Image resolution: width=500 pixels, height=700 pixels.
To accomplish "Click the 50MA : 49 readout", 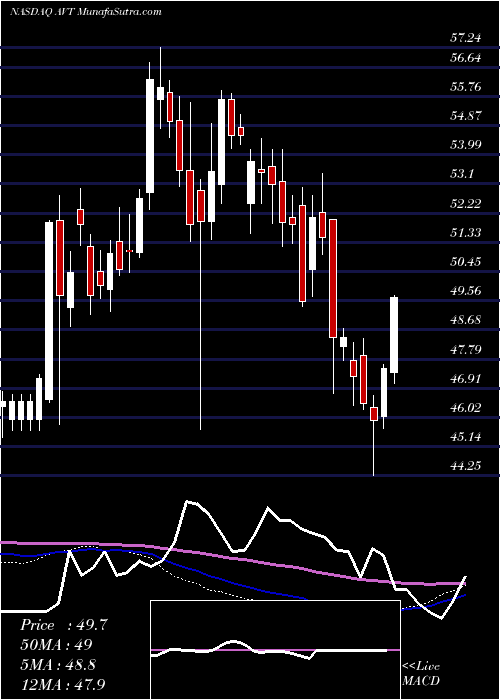I will pyautogui.click(x=56, y=644).
